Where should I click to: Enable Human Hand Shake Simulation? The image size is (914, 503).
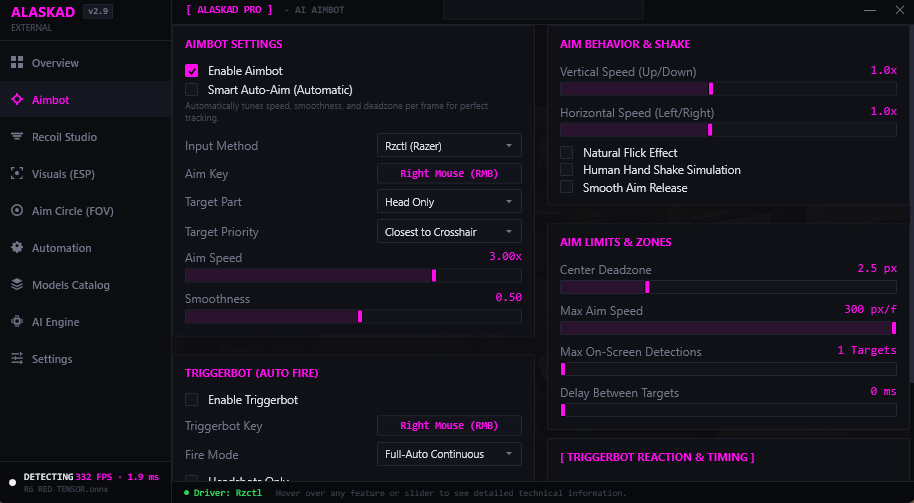[567, 170]
